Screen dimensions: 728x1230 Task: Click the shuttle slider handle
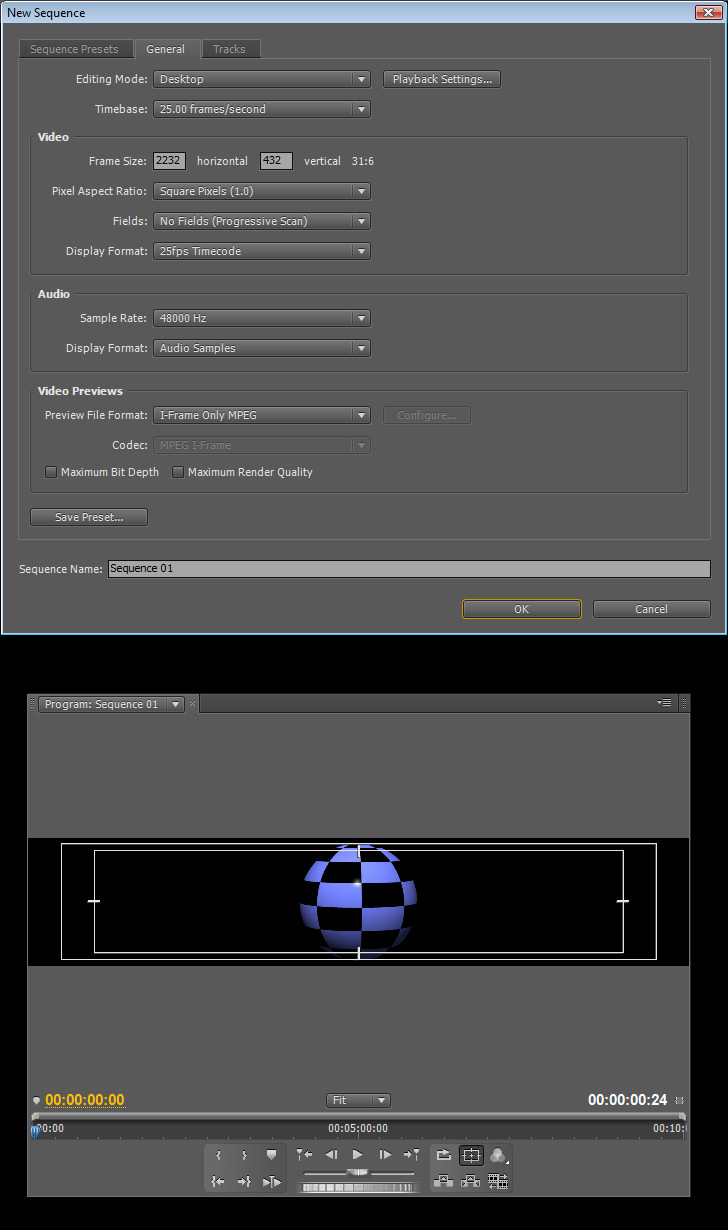tap(358, 1172)
